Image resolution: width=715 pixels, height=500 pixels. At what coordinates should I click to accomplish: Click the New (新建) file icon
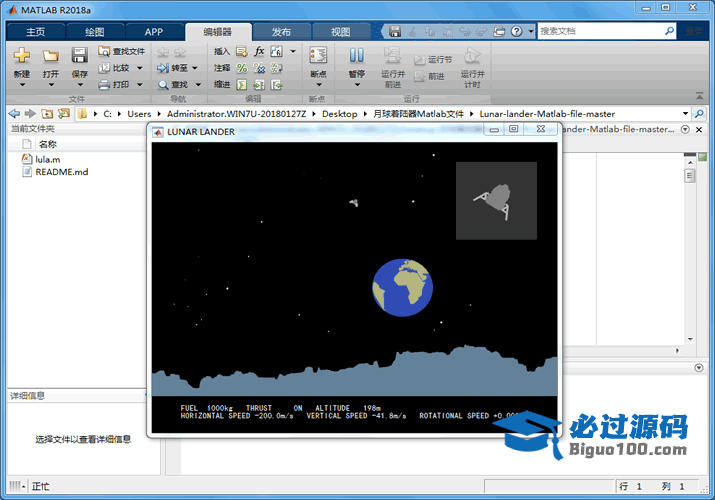point(21,56)
